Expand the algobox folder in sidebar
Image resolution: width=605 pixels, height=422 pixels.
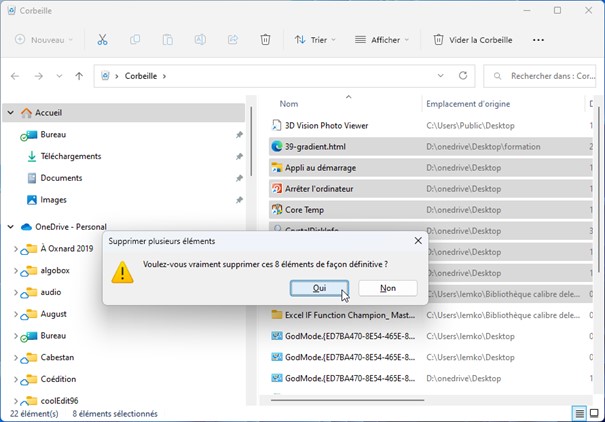16,270
